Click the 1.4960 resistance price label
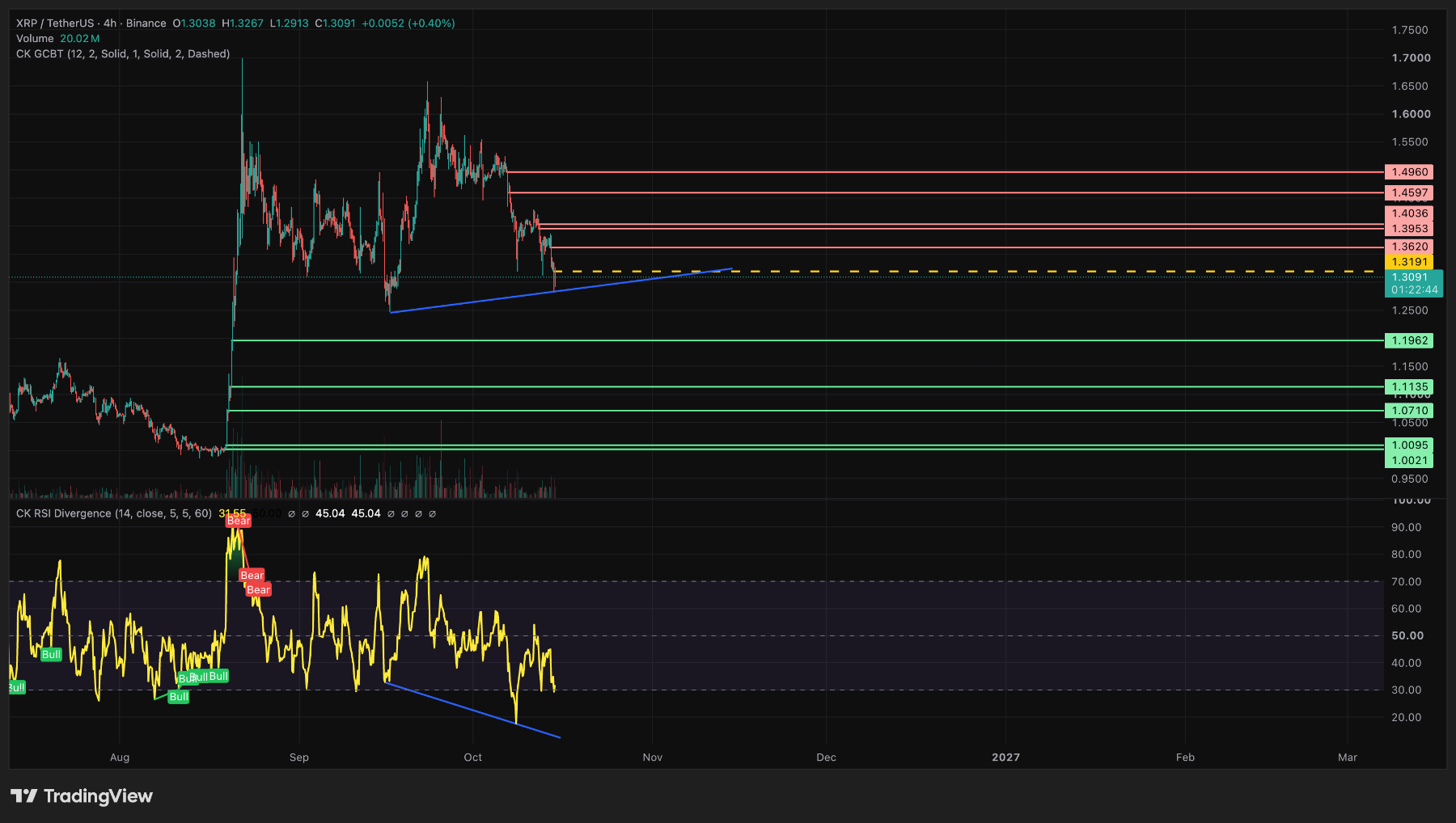This screenshot has height=823, width=1456. [x=1409, y=172]
